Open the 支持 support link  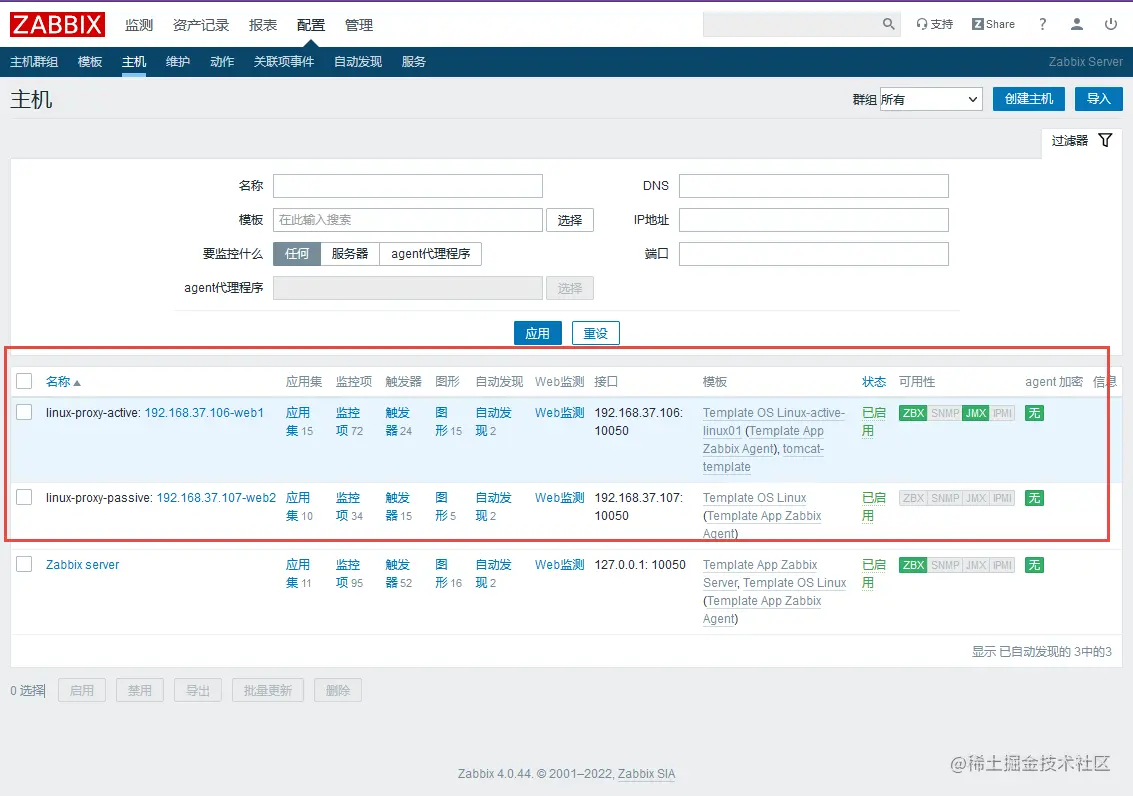[934, 24]
